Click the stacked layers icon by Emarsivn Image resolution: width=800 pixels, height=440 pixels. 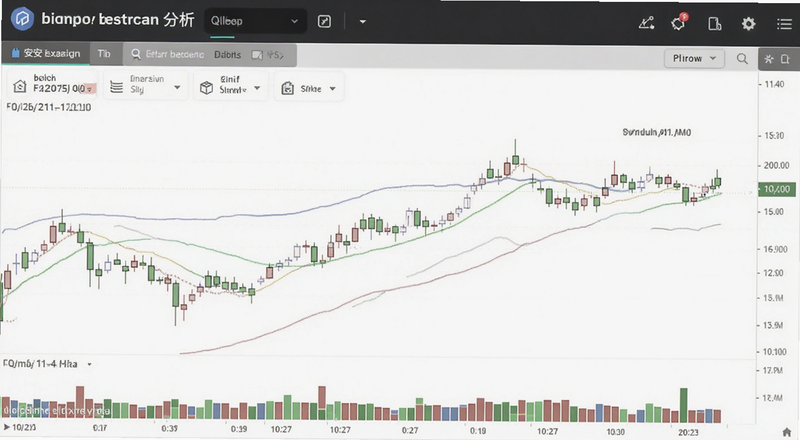(116, 87)
